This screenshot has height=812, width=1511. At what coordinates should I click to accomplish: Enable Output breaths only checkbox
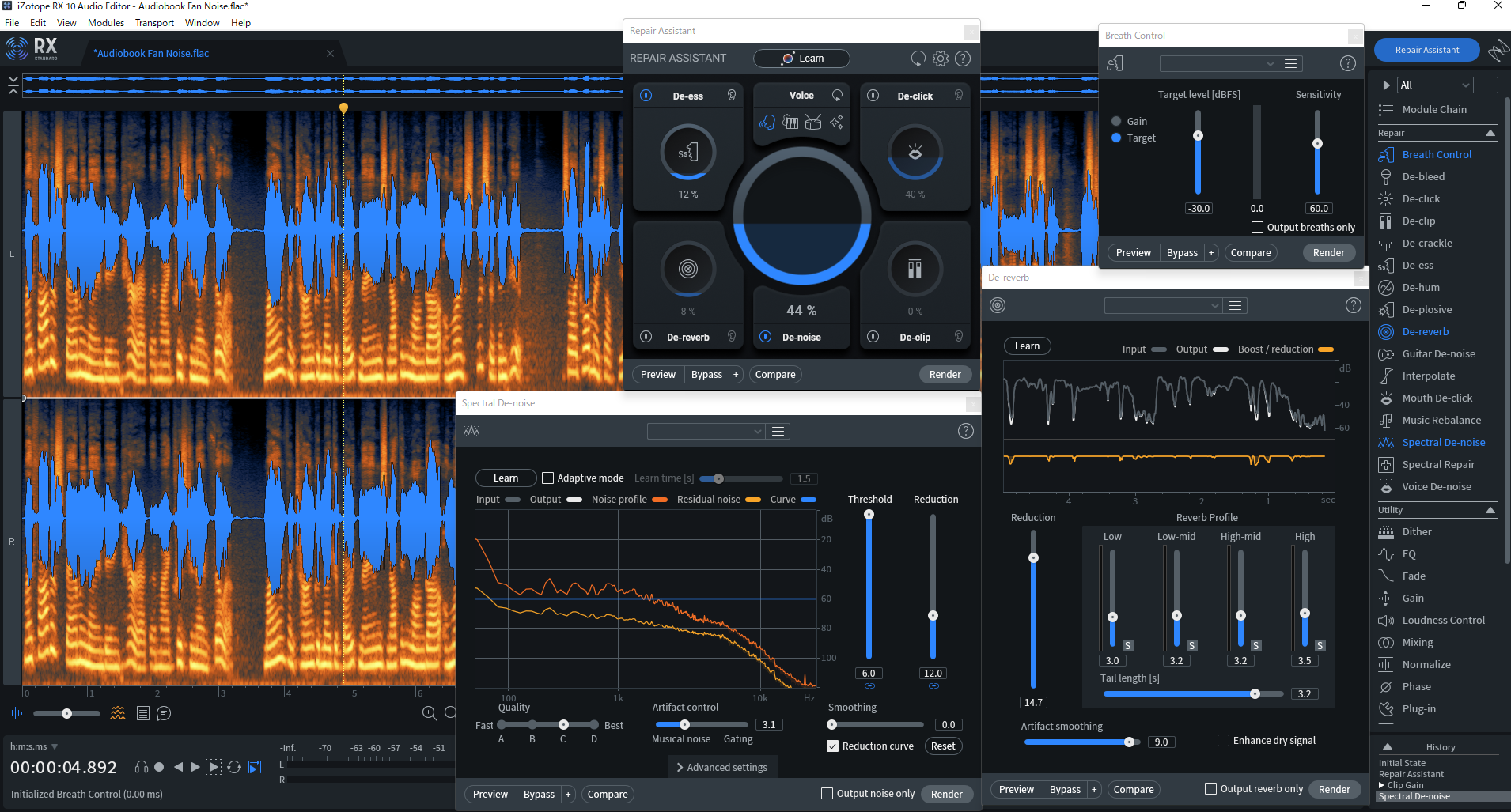pyautogui.click(x=1257, y=228)
